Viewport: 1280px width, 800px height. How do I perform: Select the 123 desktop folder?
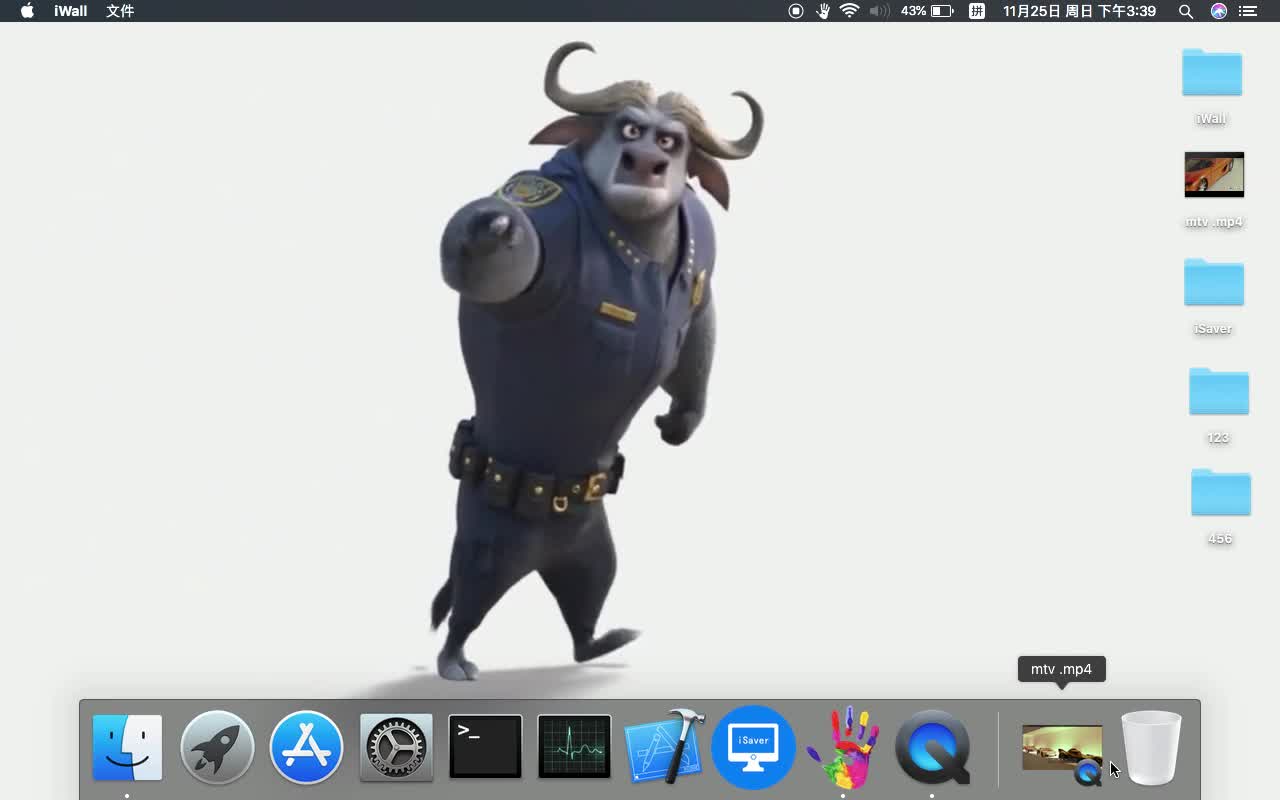point(1218,392)
